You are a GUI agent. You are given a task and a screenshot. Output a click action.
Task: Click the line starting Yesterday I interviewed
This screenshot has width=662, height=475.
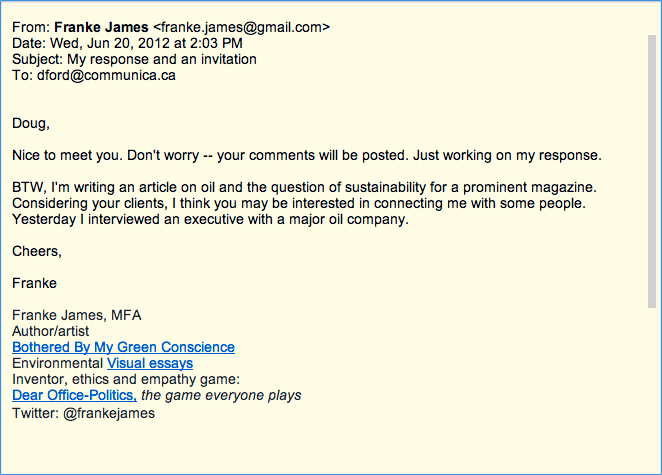[x=210, y=220]
